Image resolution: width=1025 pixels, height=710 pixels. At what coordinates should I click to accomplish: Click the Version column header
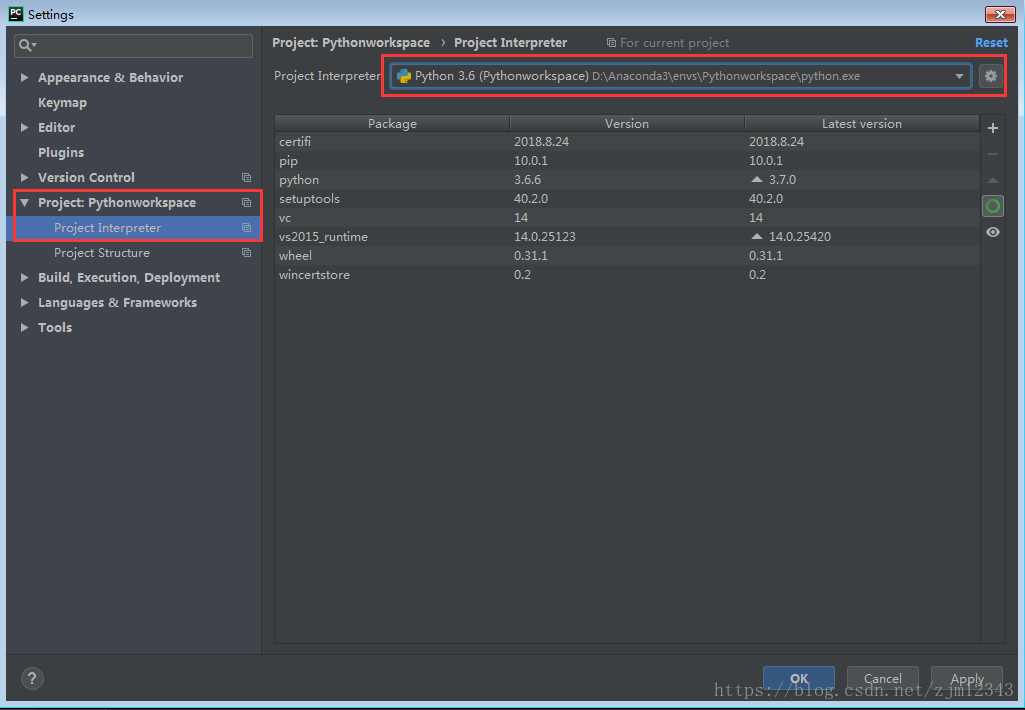pyautogui.click(x=627, y=124)
